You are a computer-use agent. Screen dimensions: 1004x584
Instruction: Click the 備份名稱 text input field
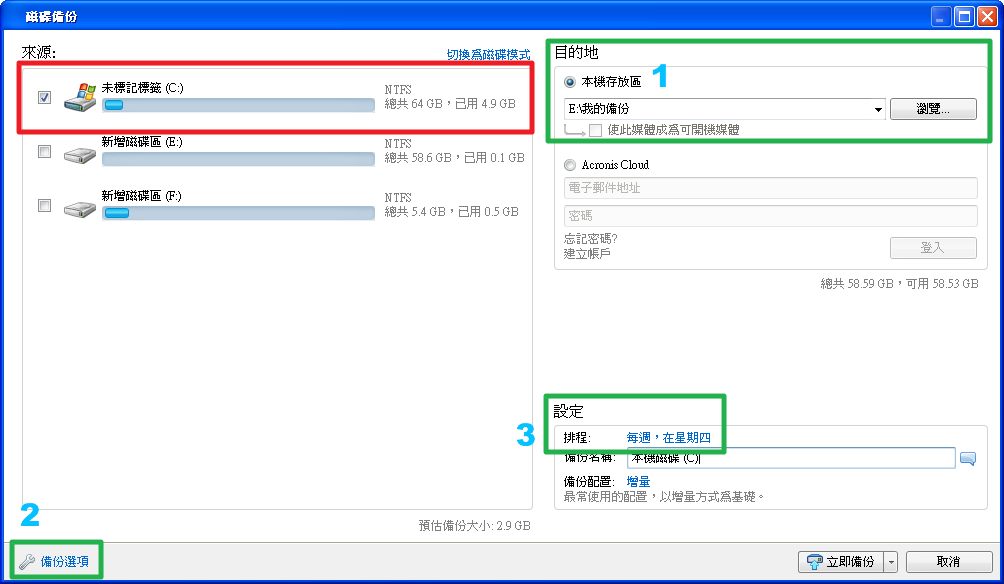[x=790, y=459]
